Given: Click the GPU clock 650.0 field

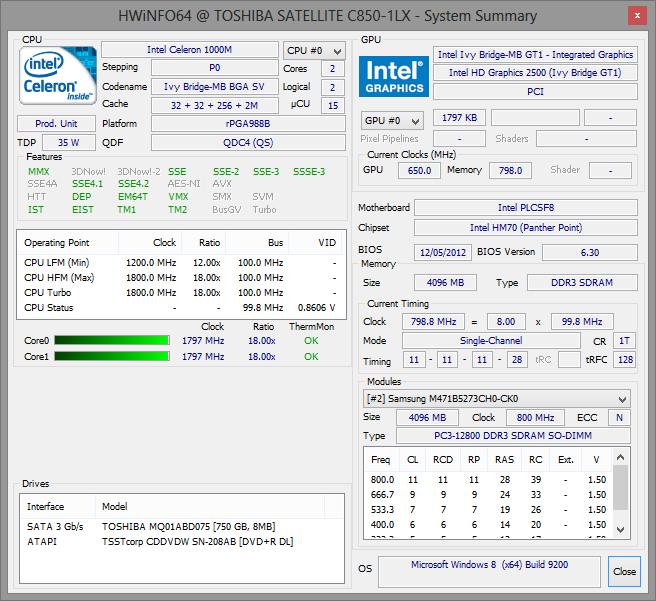Looking at the screenshot, I should point(419,171).
